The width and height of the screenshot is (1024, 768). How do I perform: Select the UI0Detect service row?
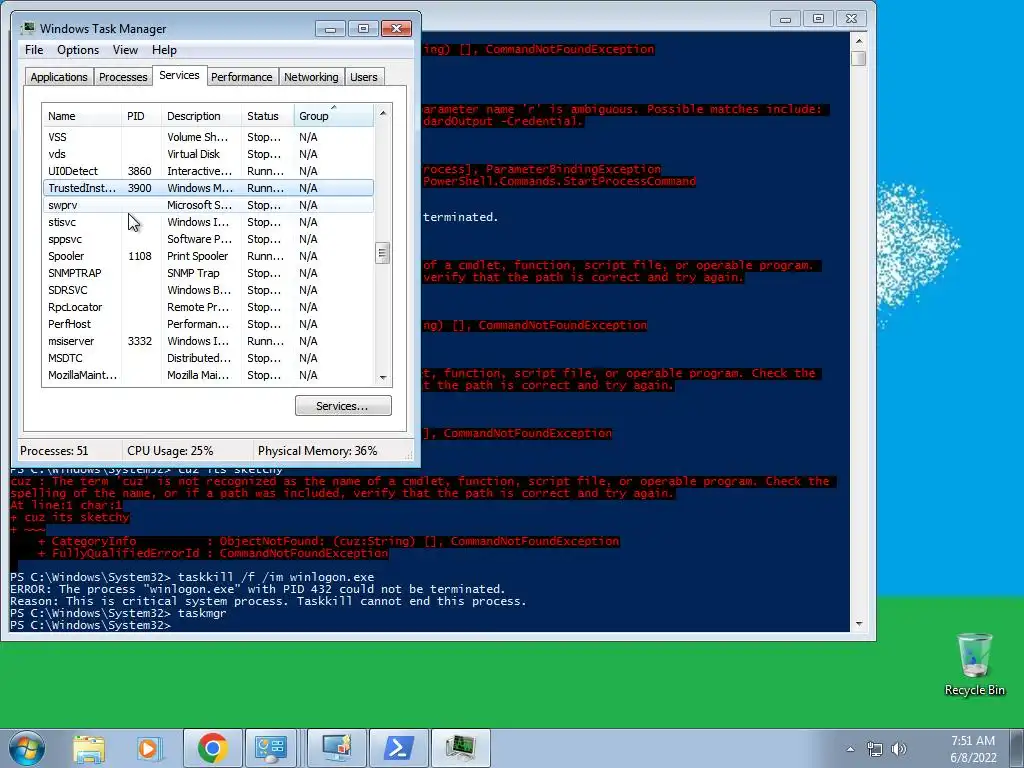pyautogui.click(x=208, y=171)
